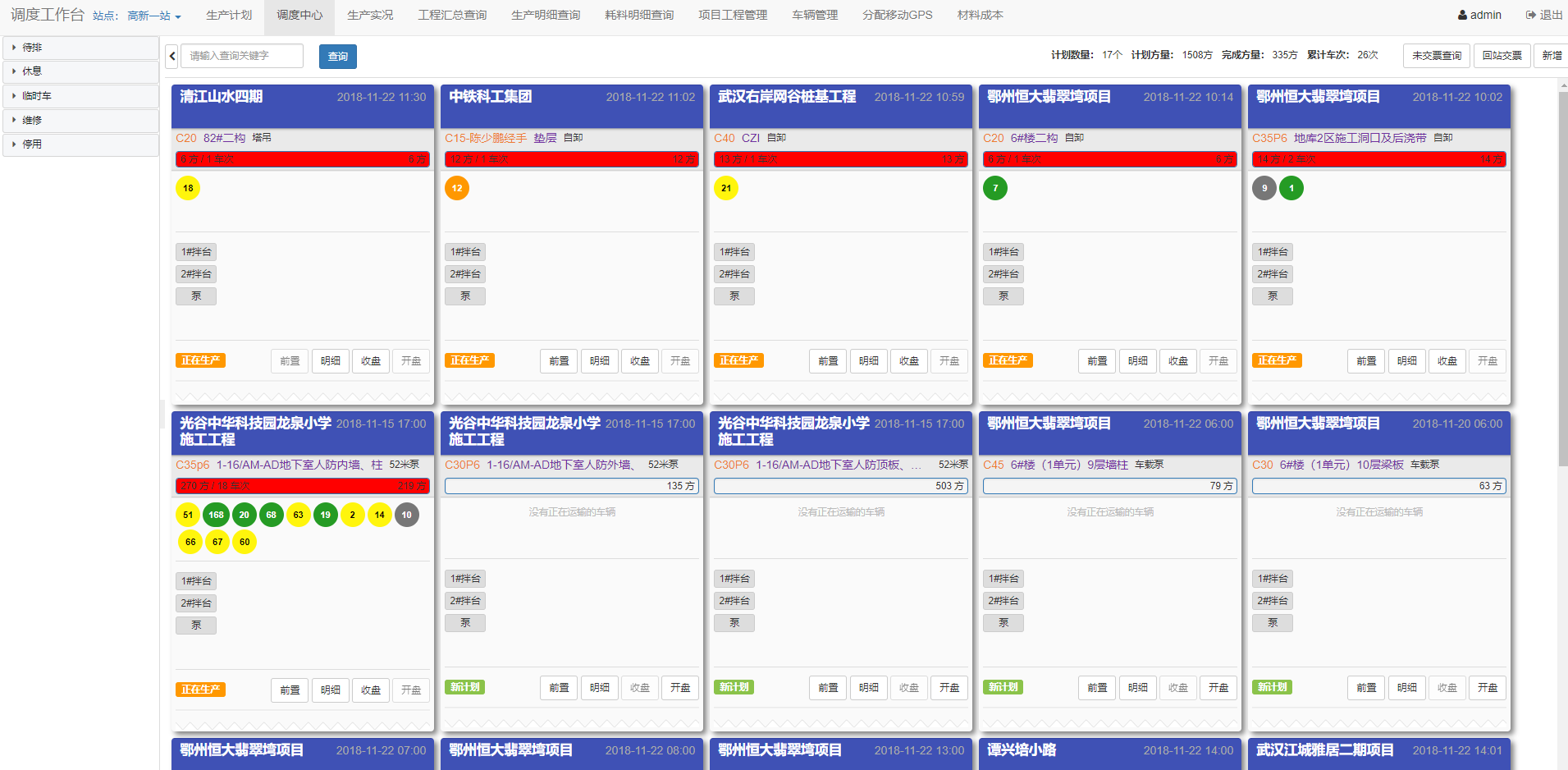Click green vehicle badge 7

click(995, 188)
